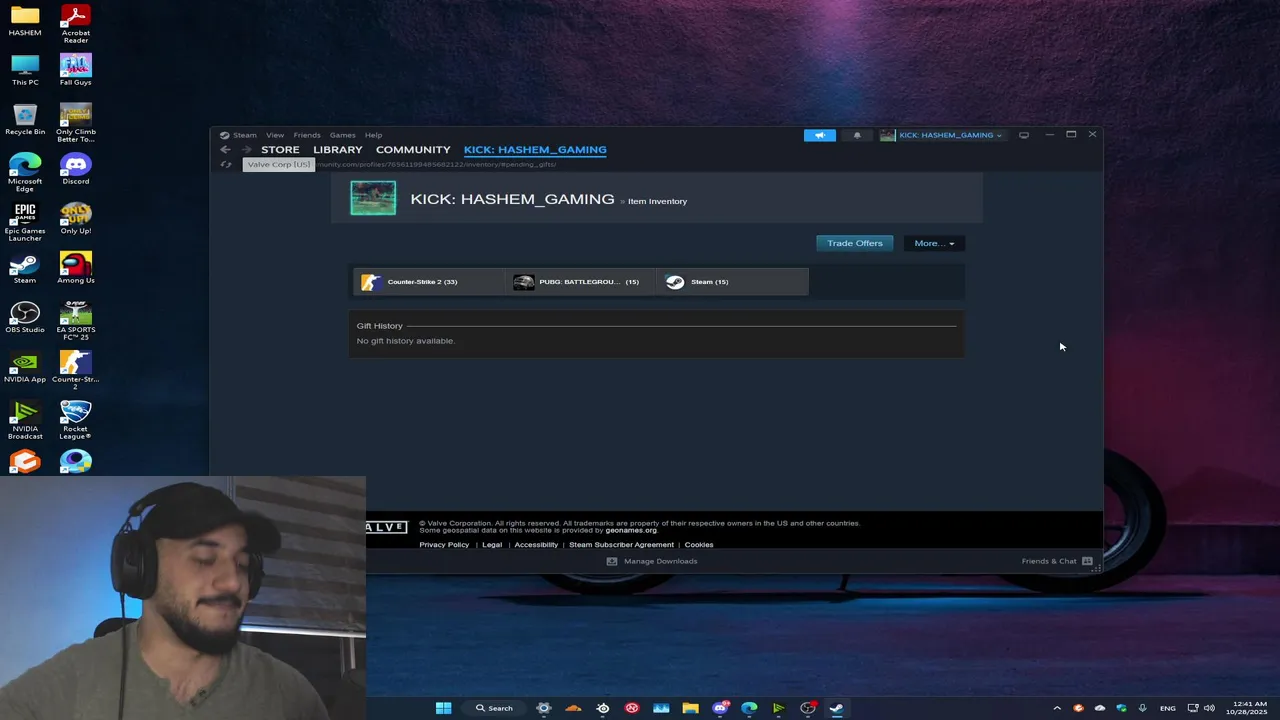Go back with Steam back arrow
1280x720 pixels.
click(225, 150)
